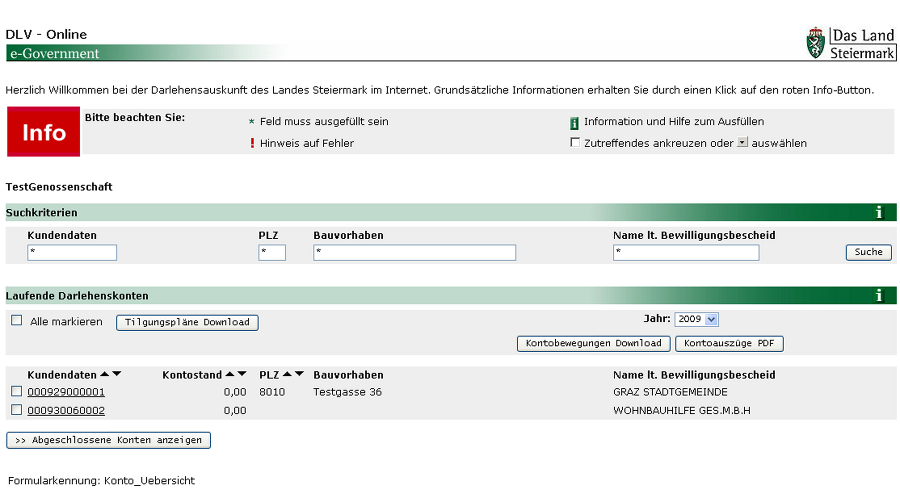Click sample checkbox in legend
900x498 pixels.
[x=575, y=142]
